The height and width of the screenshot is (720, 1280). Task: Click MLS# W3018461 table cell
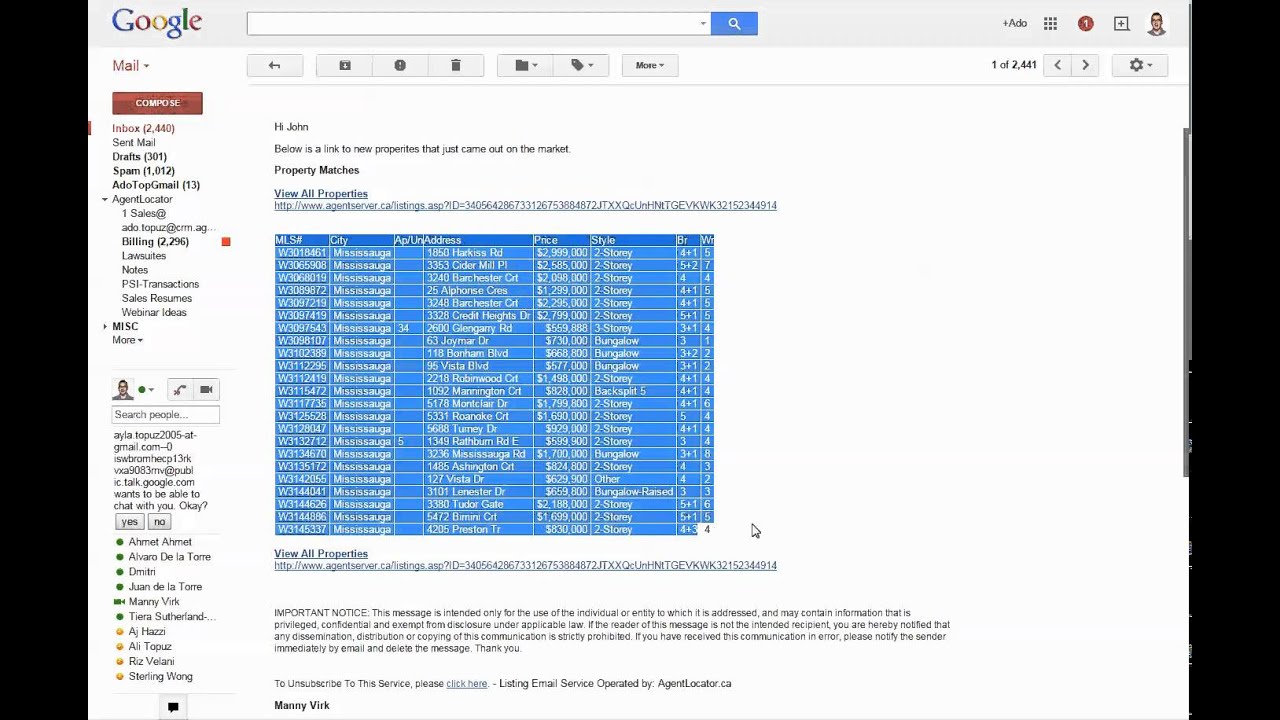tap(301, 253)
